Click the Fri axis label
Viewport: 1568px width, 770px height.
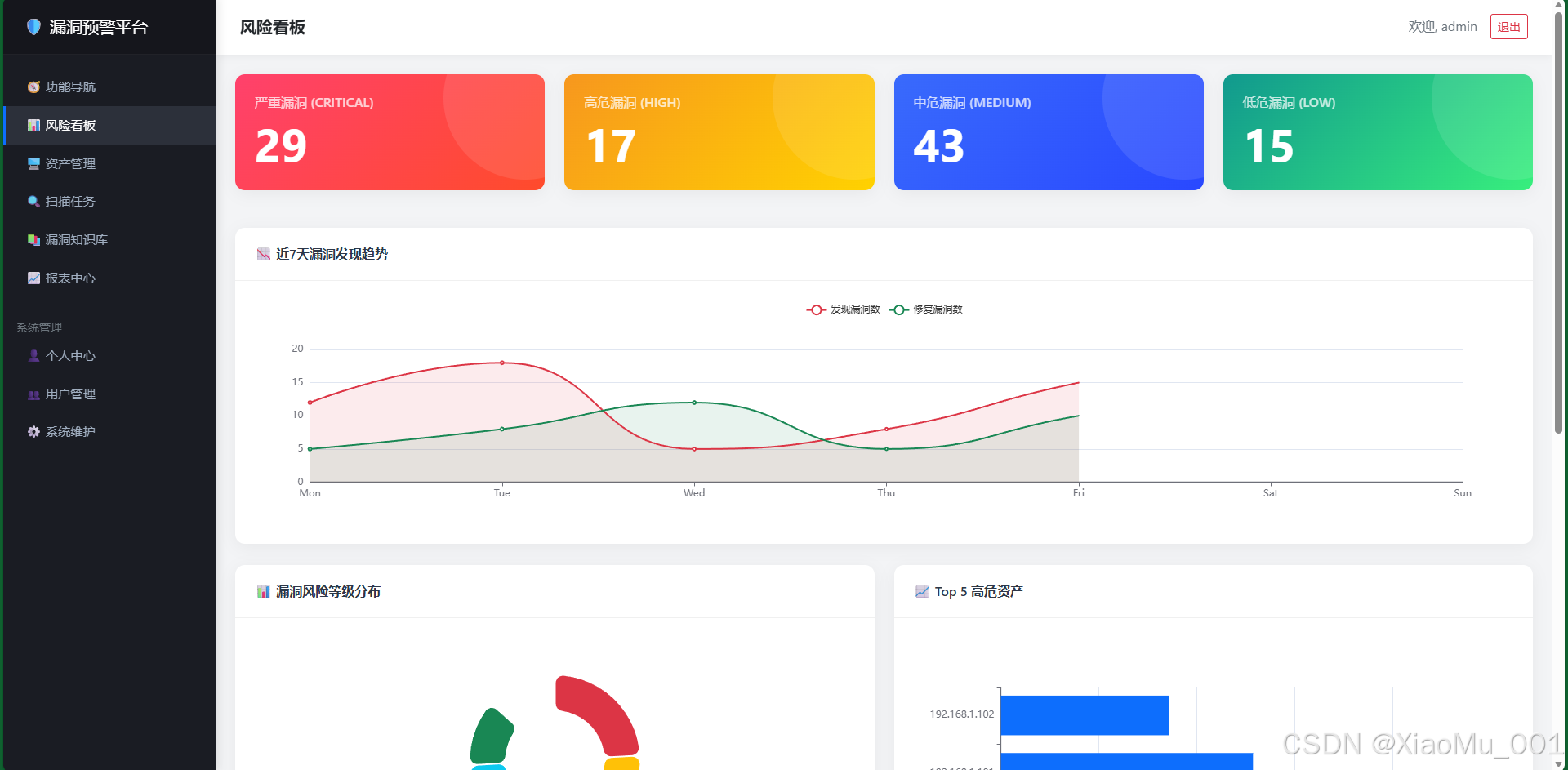coord(1078,493)
